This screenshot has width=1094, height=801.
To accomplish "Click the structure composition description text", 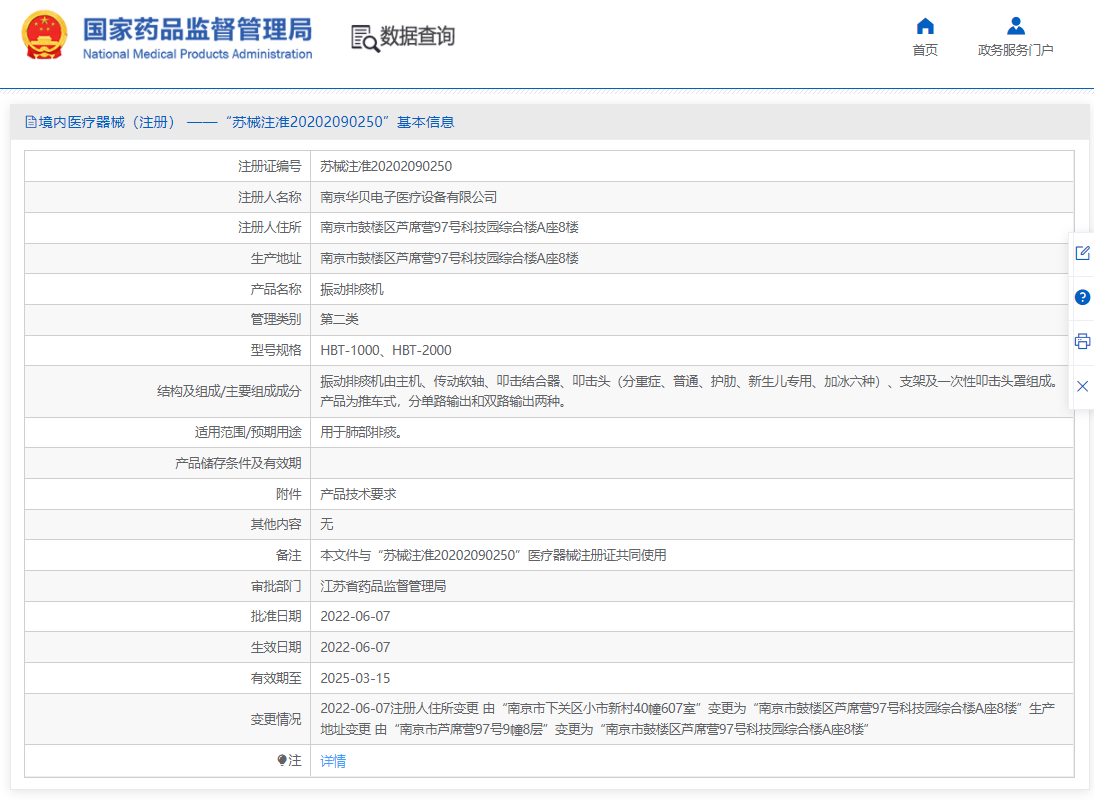I will click(690, 391).
